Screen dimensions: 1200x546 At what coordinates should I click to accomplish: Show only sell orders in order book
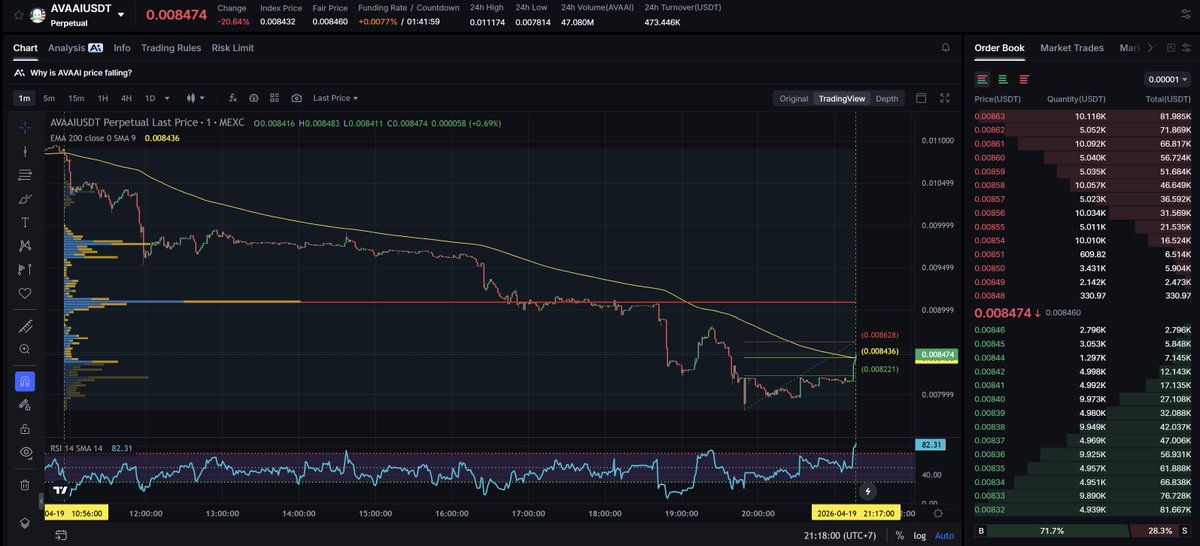pos(1023,79)
